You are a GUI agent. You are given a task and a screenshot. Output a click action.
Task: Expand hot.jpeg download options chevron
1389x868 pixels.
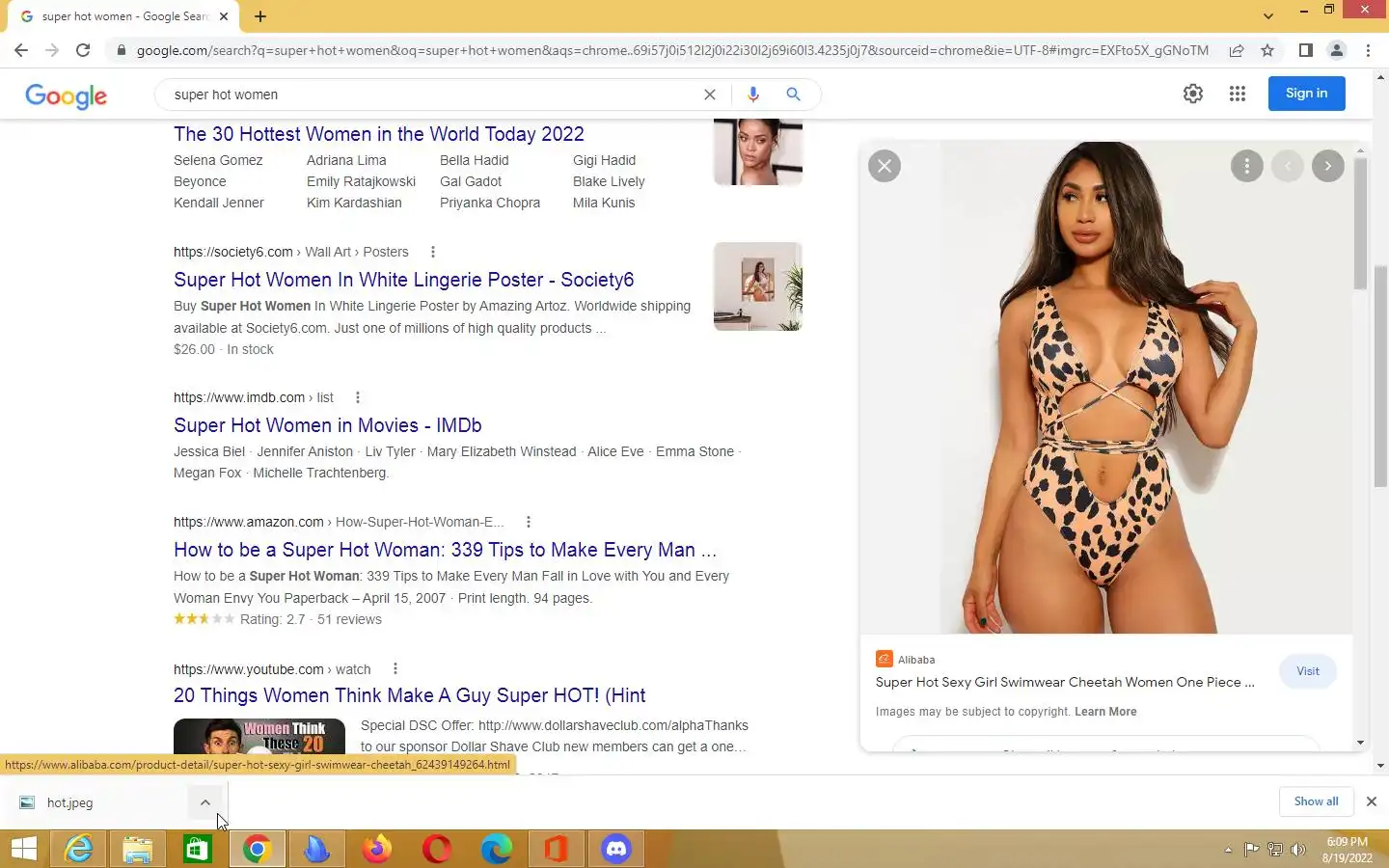pos(205,802)
